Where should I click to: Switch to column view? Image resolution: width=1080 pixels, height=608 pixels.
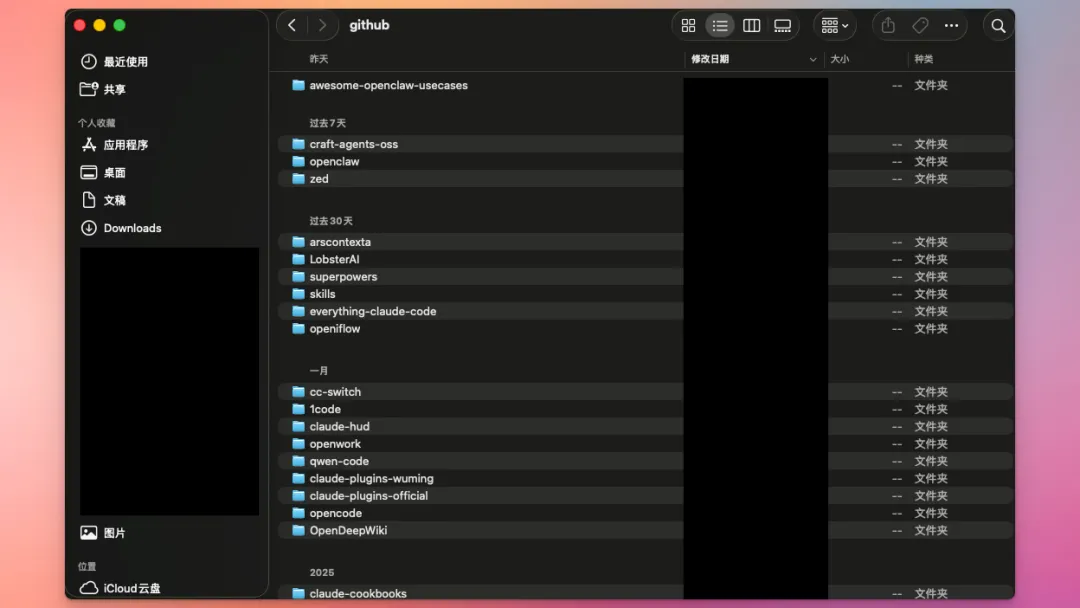[x=751, y=25]
